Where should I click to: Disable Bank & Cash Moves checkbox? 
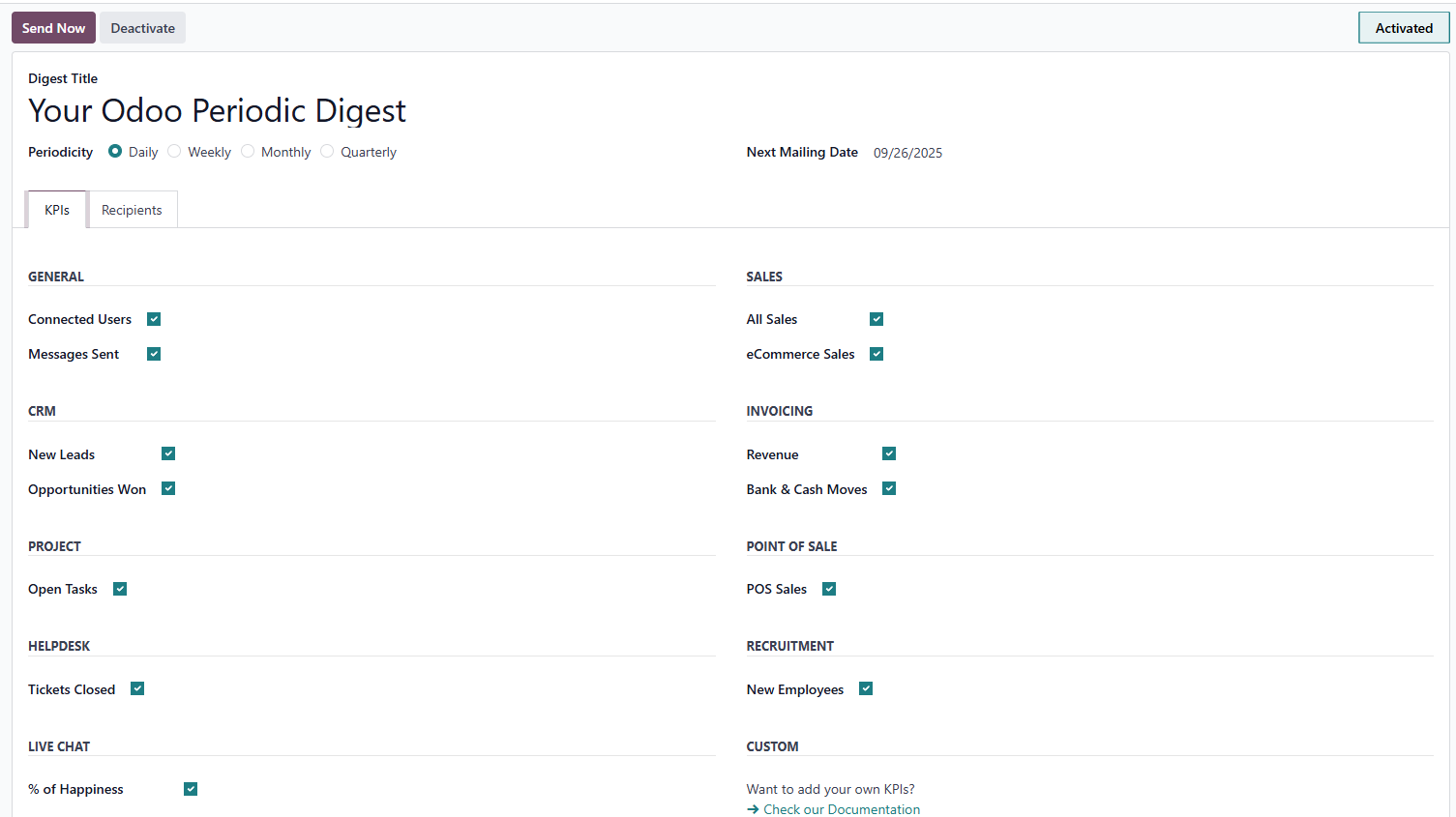coord(889,488)
